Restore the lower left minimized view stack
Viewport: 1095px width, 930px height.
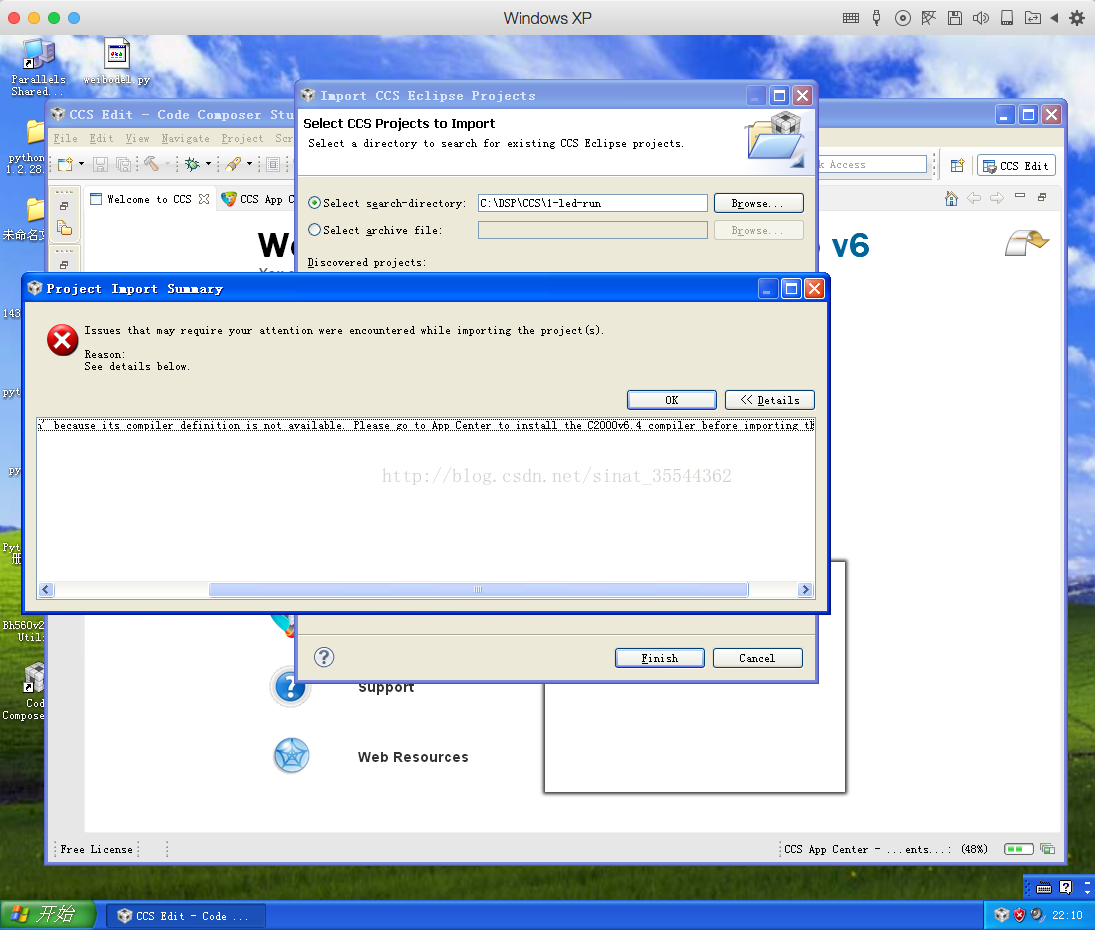click(64, 265)
